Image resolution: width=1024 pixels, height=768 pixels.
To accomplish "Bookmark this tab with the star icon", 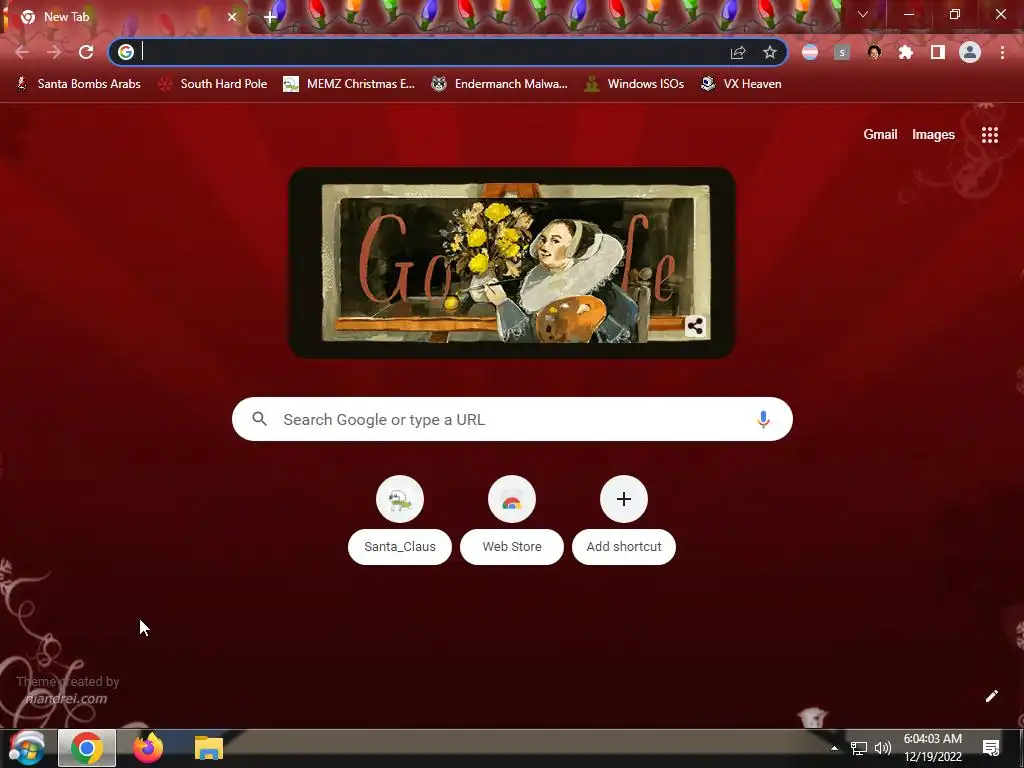I will click(770, 52).
